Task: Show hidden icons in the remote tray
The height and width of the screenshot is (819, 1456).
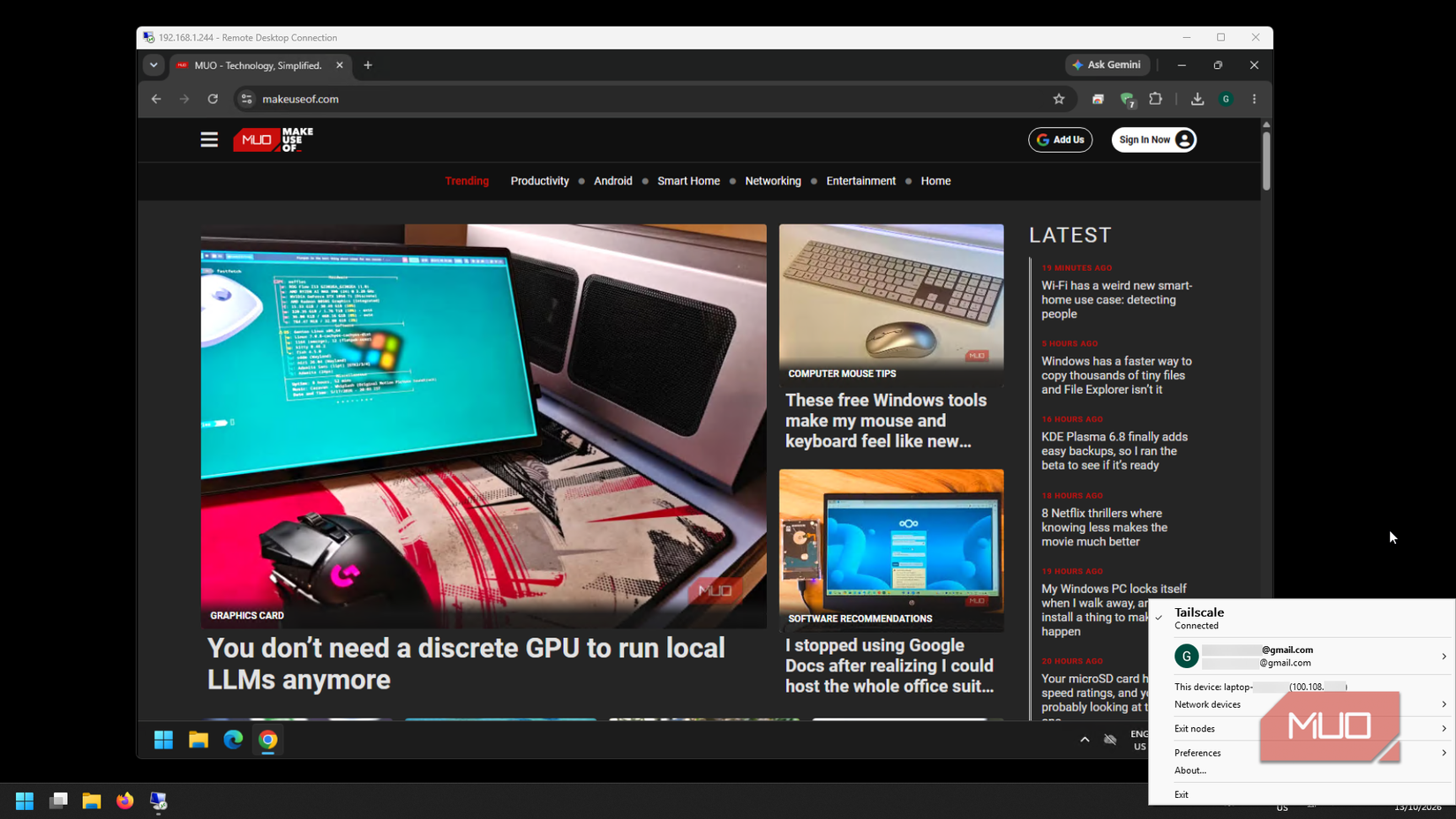Action: (1084, 740)
